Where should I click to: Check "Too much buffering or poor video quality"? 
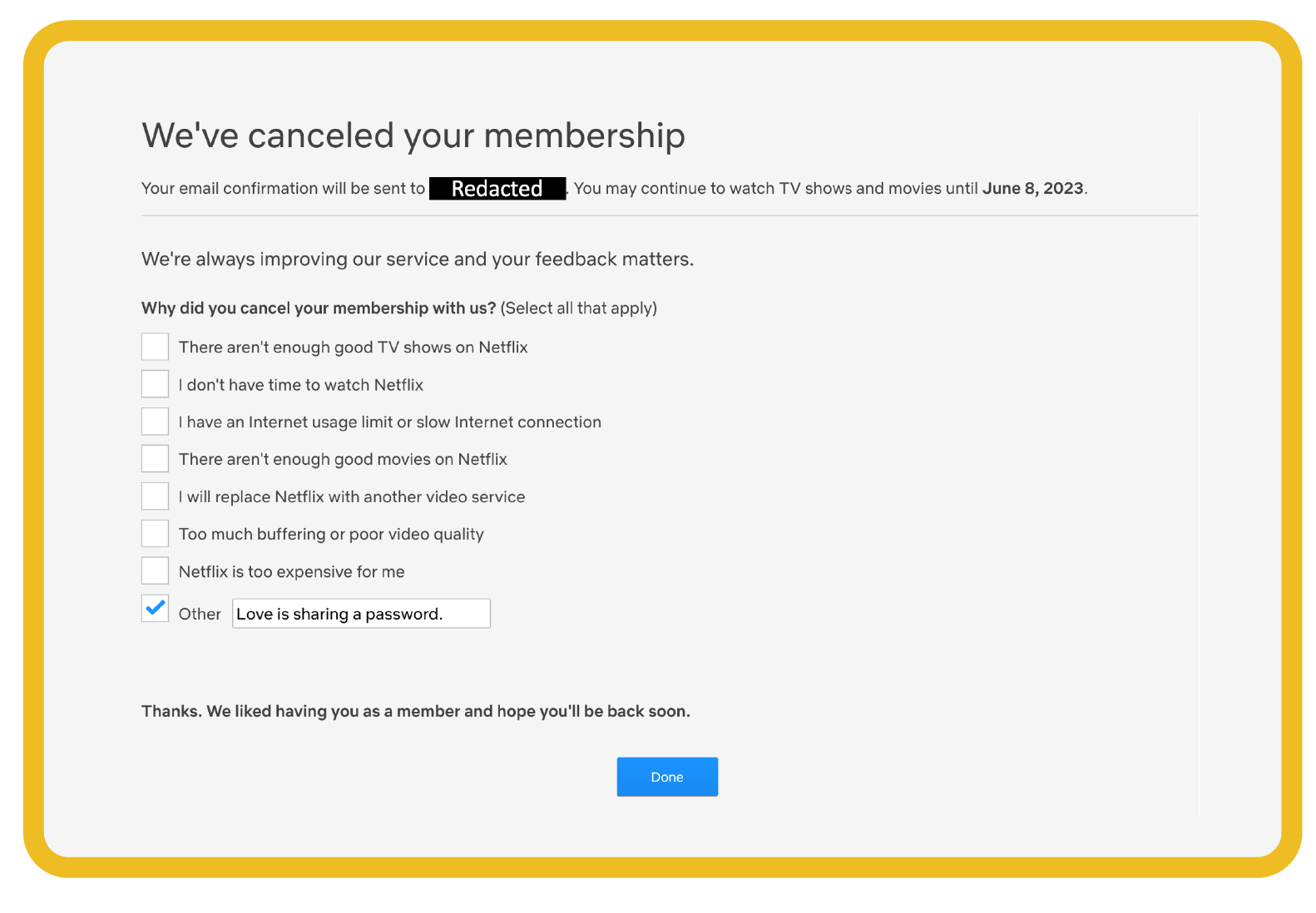(155, 533)
